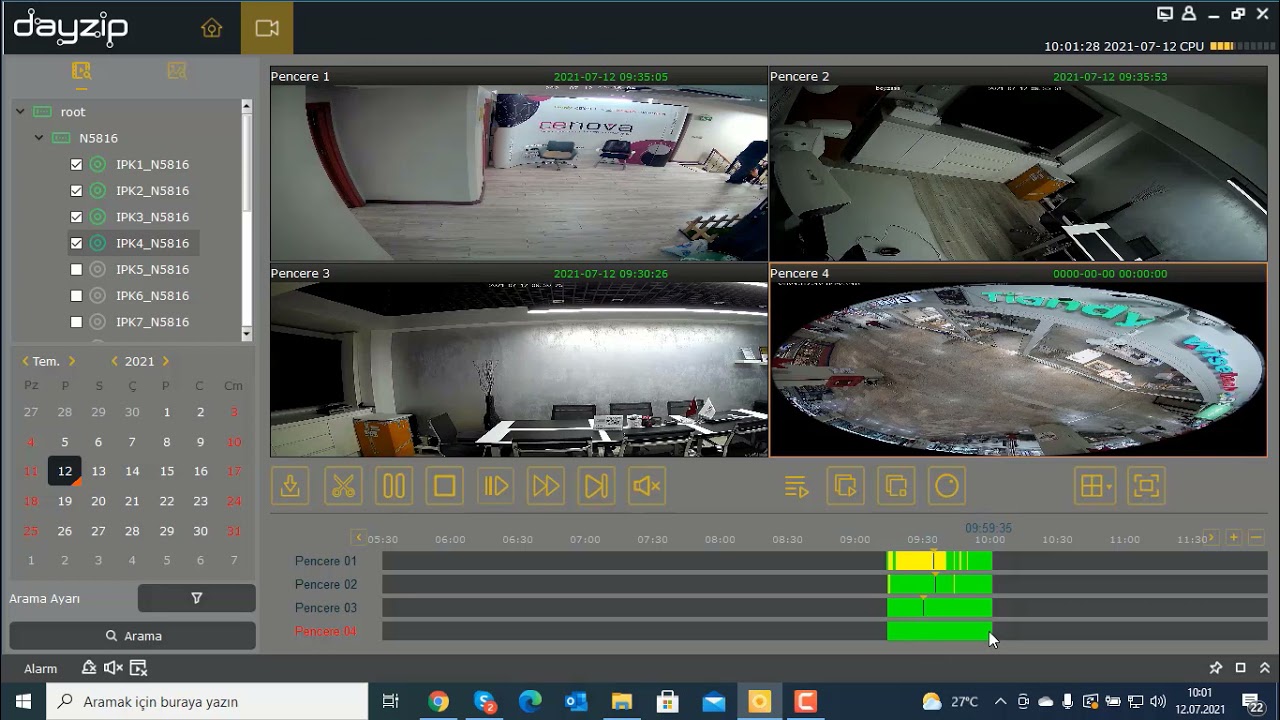This screenshot has height=720, width=1280.
Task: Open the picture search tab icon
Action: click(177, 71)
